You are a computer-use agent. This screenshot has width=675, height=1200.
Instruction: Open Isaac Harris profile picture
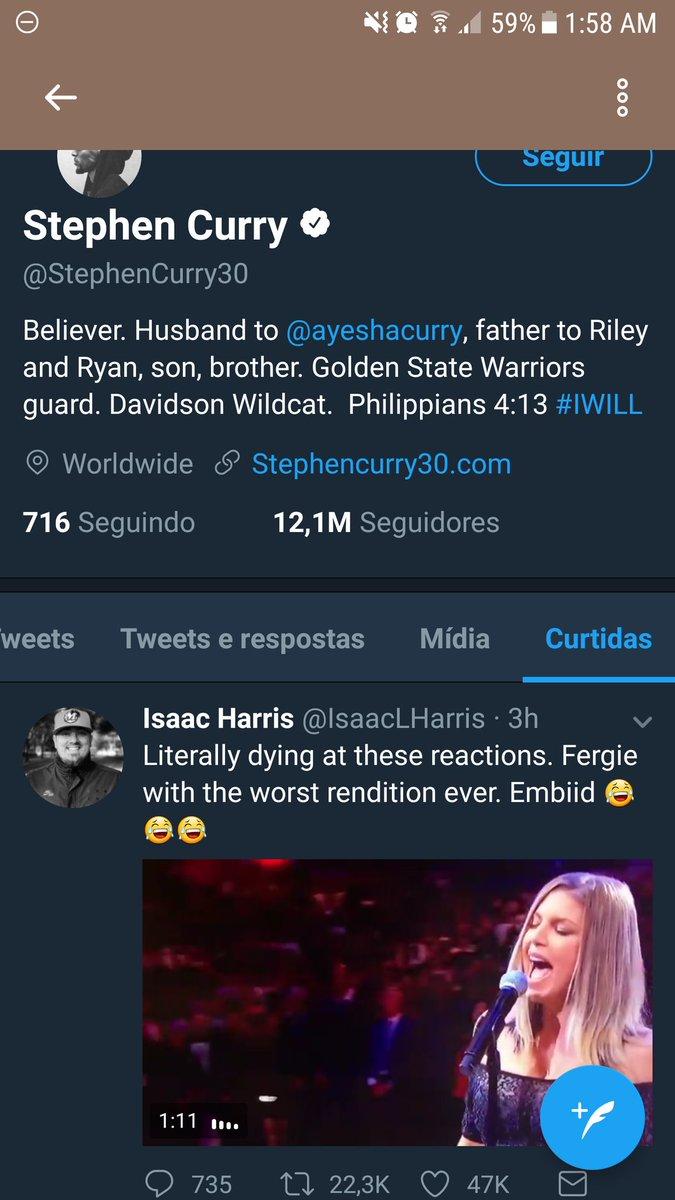(73, 756)
